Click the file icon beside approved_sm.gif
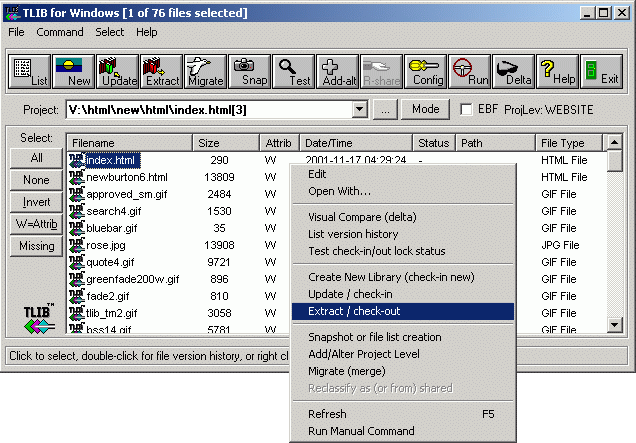Viewport: 636px width, 443px height. (x=76, y=194)
